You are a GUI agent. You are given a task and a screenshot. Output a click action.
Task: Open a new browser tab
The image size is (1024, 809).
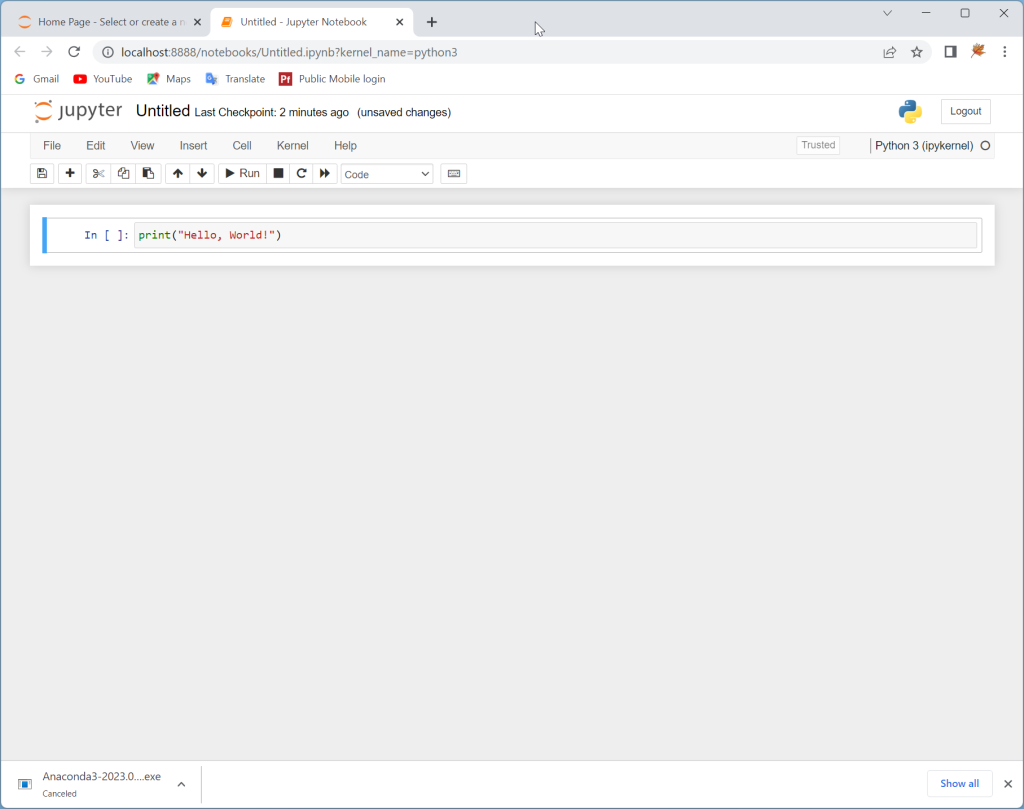pos(432,22)
